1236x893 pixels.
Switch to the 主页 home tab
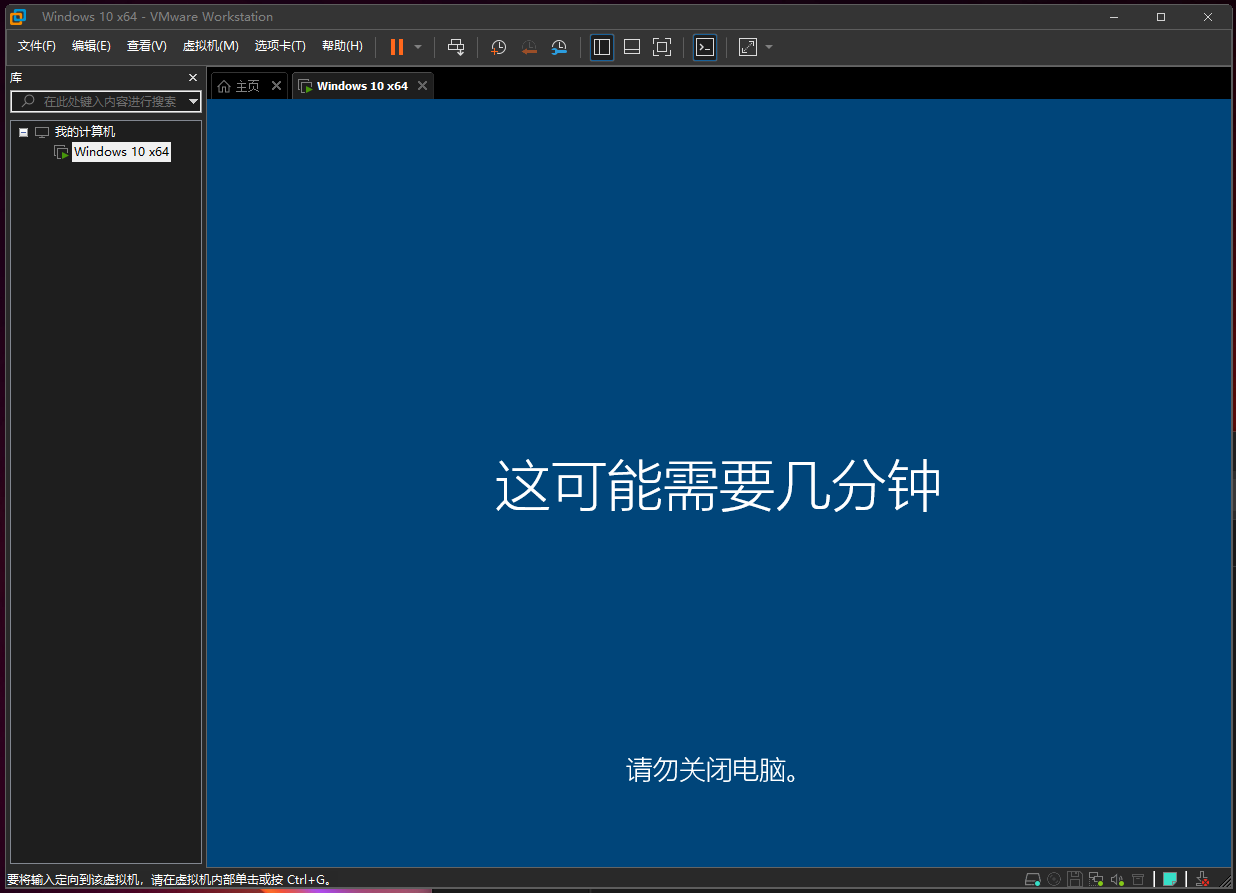point(239,86)
